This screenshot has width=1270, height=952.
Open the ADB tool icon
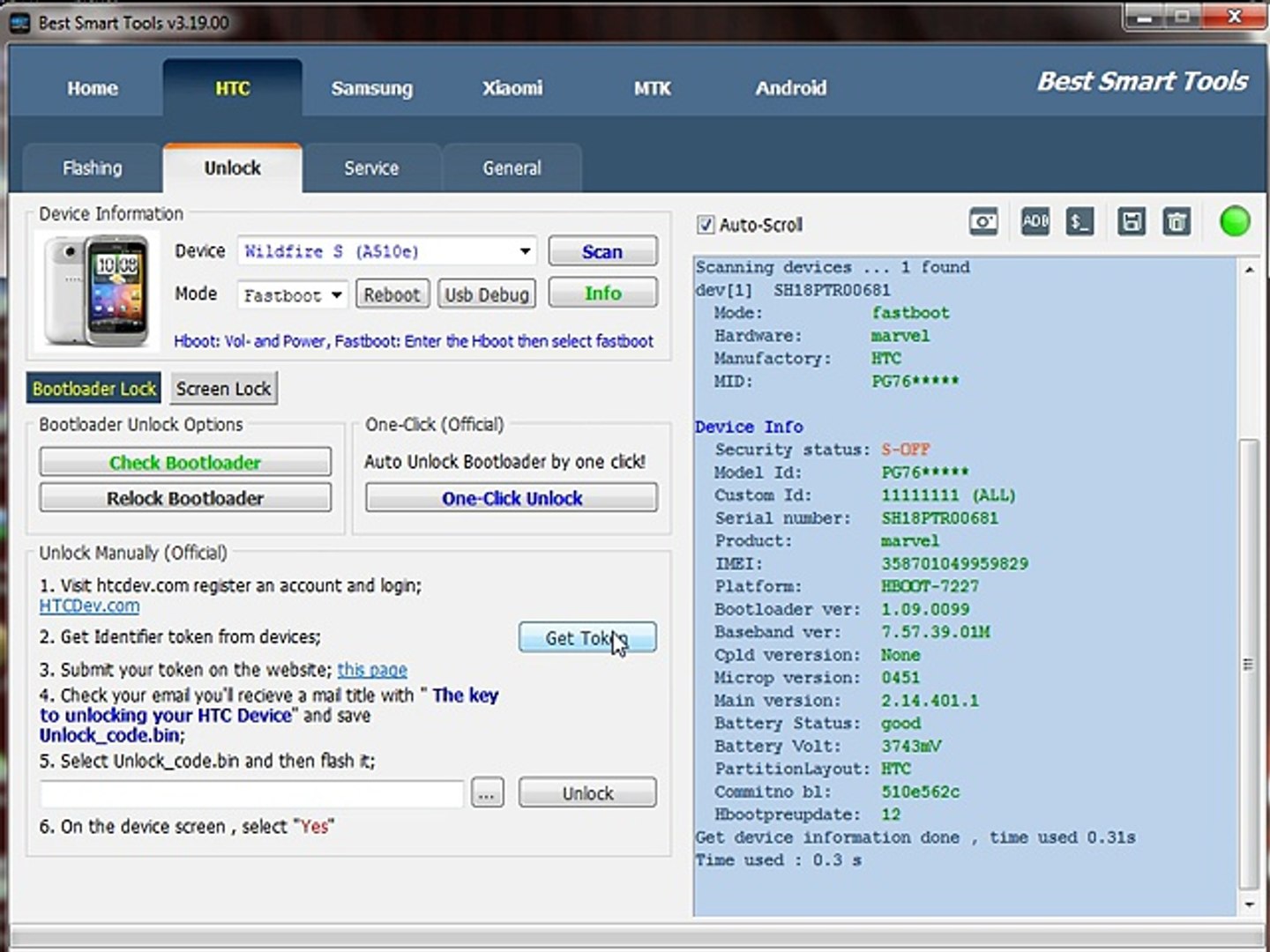(x=1035, y=222)
